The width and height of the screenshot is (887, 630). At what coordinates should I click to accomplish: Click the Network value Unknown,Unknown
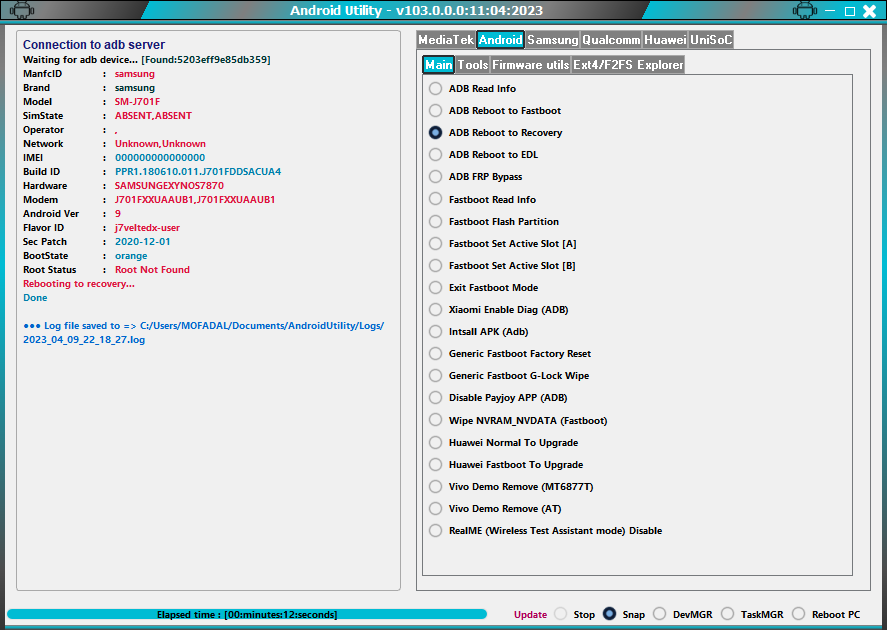tap(160, 144)
